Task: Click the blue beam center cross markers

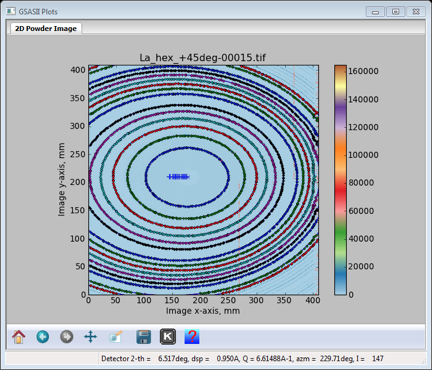Action: point(178,177)
